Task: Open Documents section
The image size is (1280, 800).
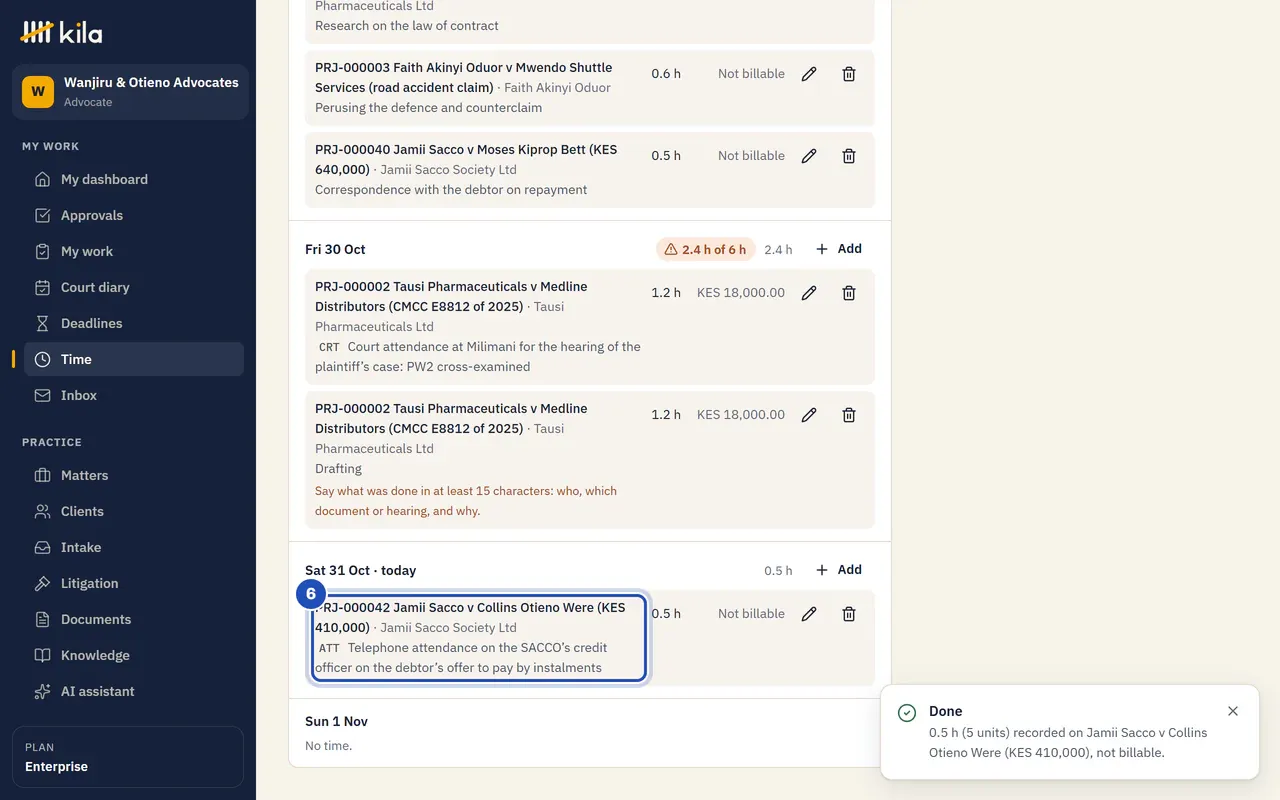Action: point(134,619)
